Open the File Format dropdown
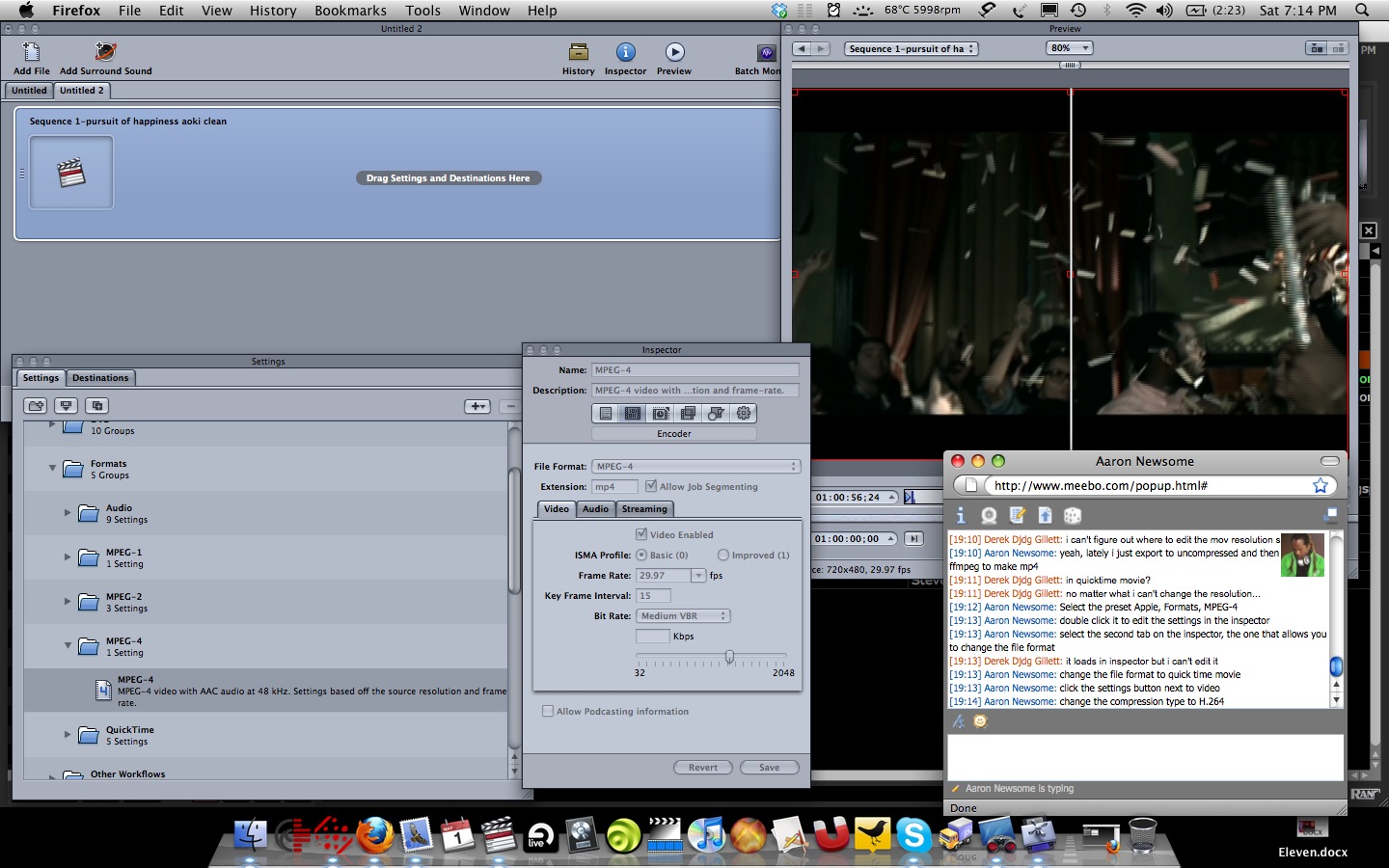1389x868 pixels. 695,467
